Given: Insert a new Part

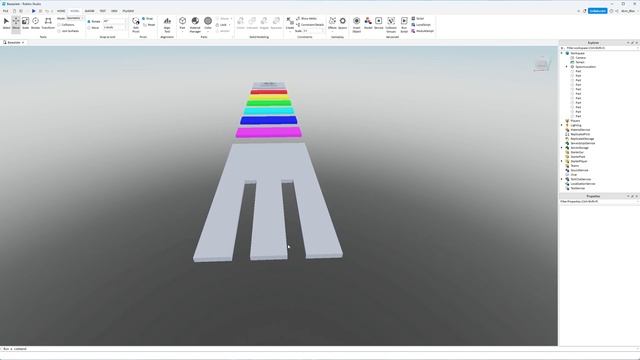Looking at the screenshot, I should click(x=182, y=24).
